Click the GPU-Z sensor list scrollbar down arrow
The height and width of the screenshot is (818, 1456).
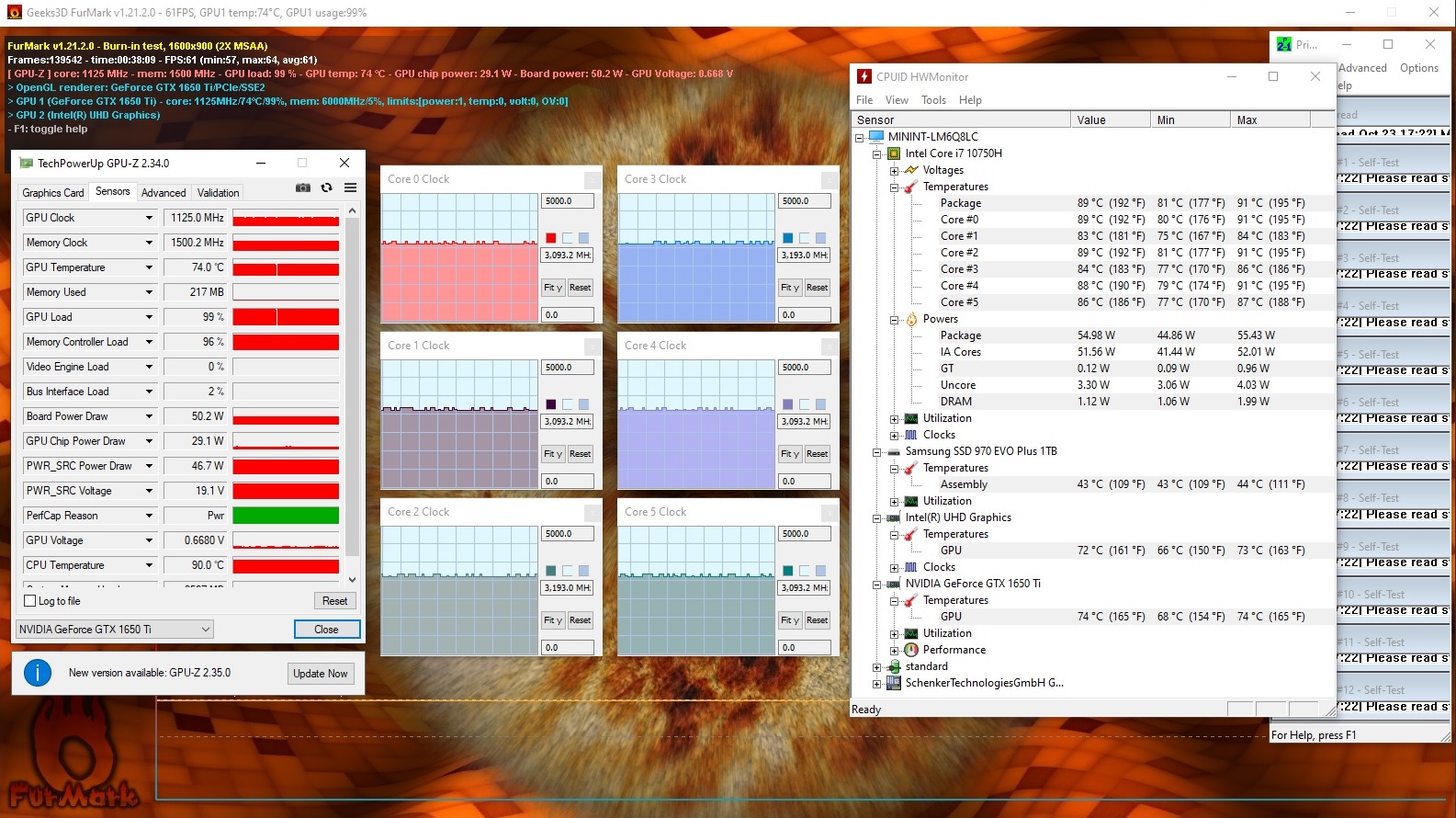click(x=352, y=580)
